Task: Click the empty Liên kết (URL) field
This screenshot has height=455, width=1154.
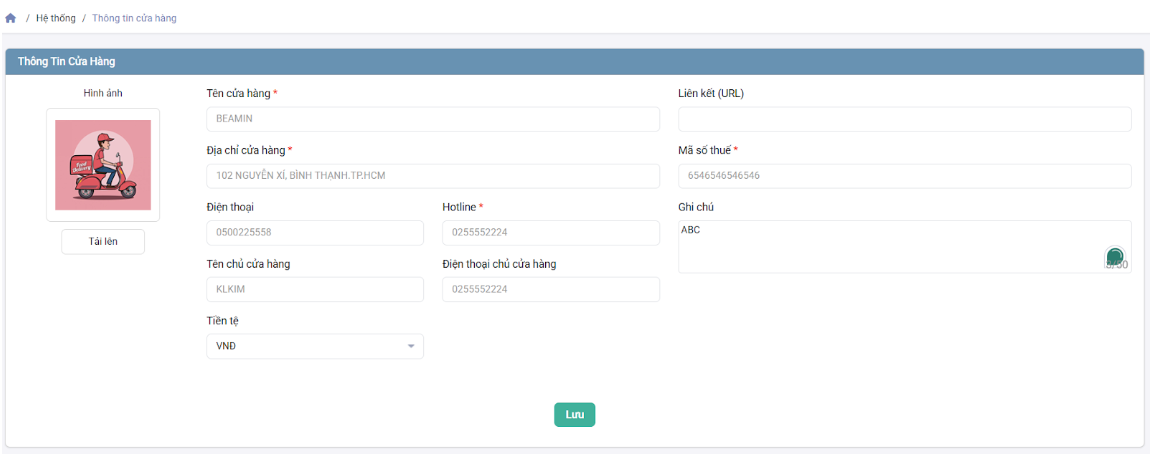Action: tap(904, 119)
